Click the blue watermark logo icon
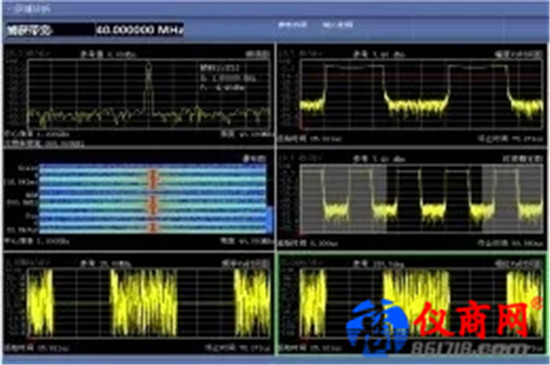Screen dimensions: 550x365 click(x=377, y=328)
